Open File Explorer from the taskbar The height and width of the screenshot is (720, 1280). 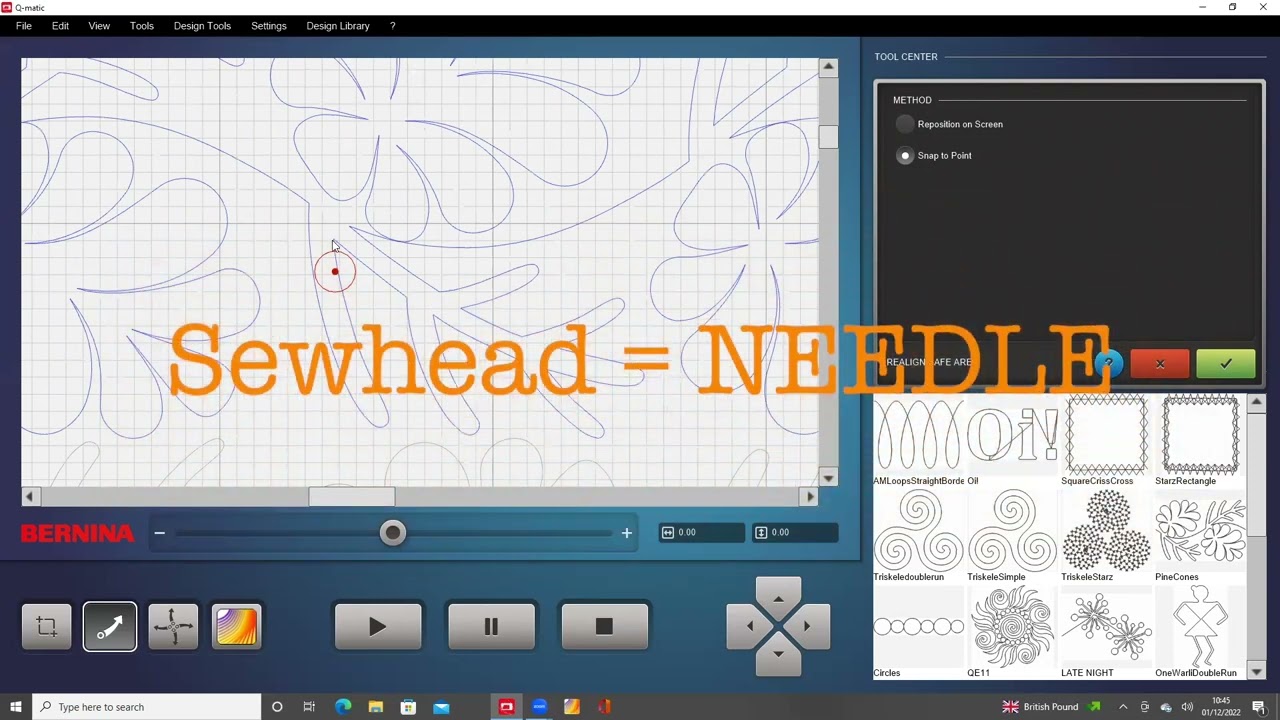(x=376, y=707)
